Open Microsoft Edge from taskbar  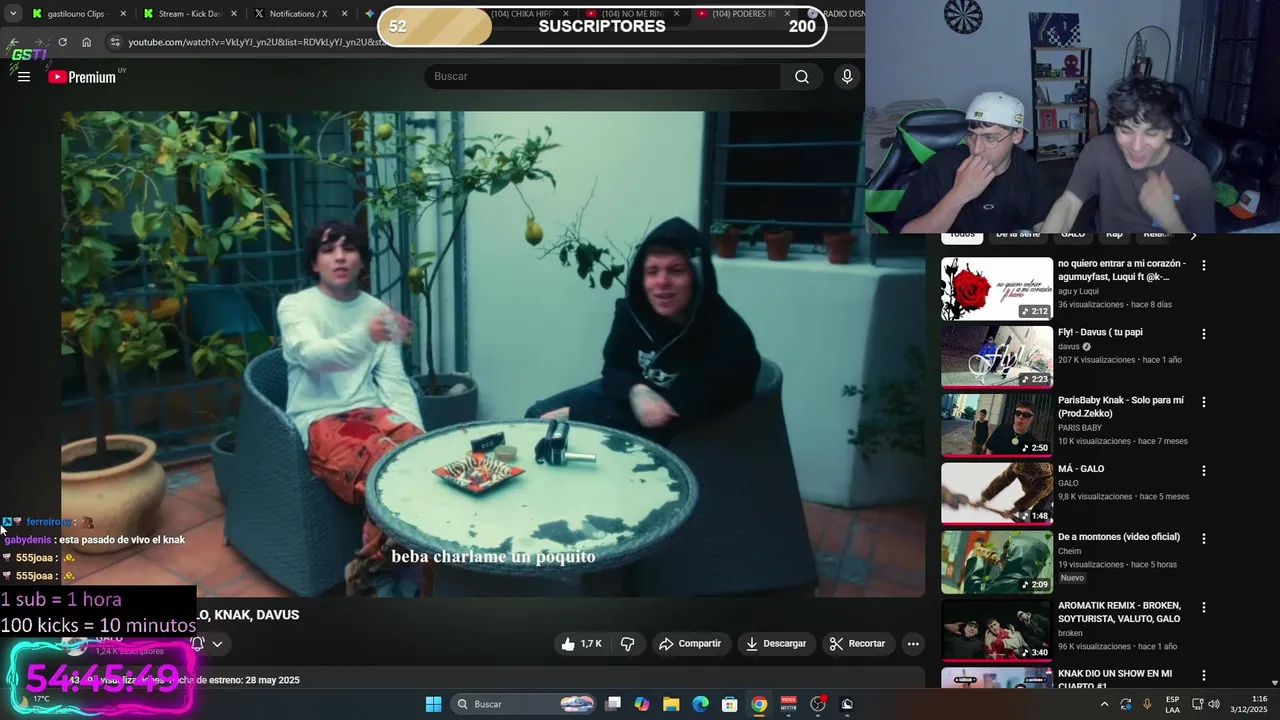click(701, 704)
